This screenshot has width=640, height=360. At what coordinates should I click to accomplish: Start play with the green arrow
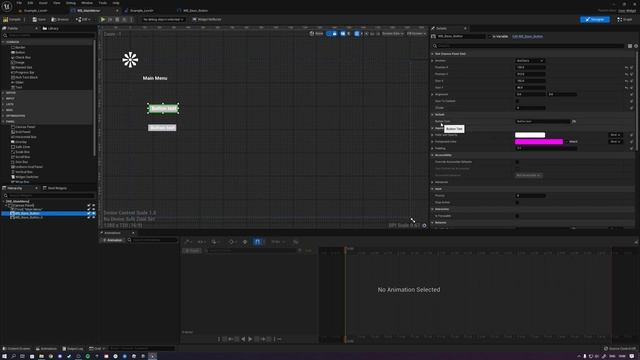point(103,19)
